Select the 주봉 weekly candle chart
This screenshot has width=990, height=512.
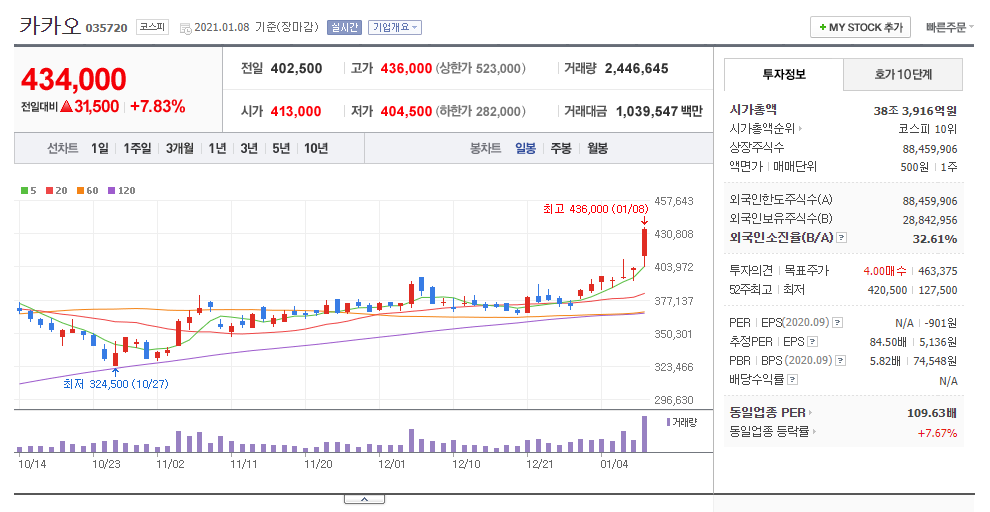[x=561, y=148]
